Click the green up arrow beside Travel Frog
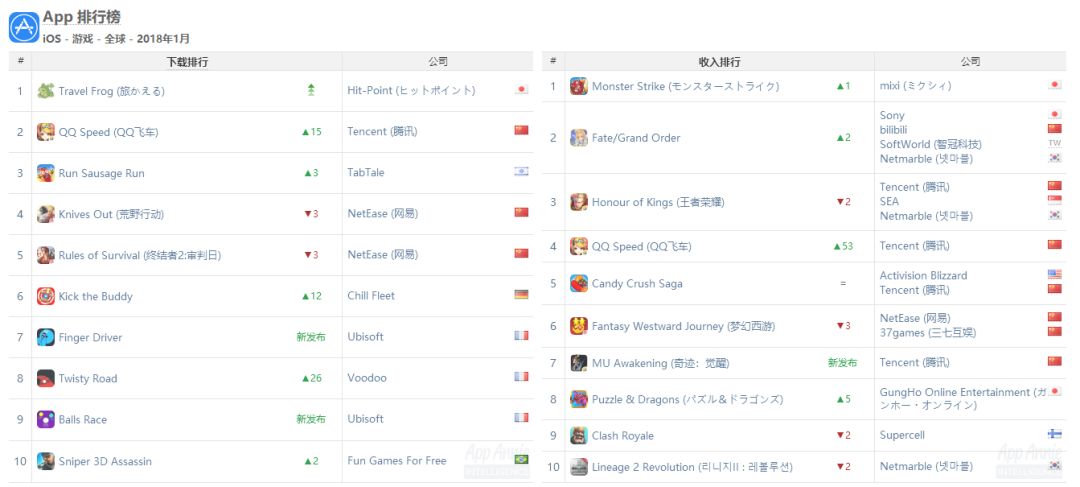 coord(311,90)
